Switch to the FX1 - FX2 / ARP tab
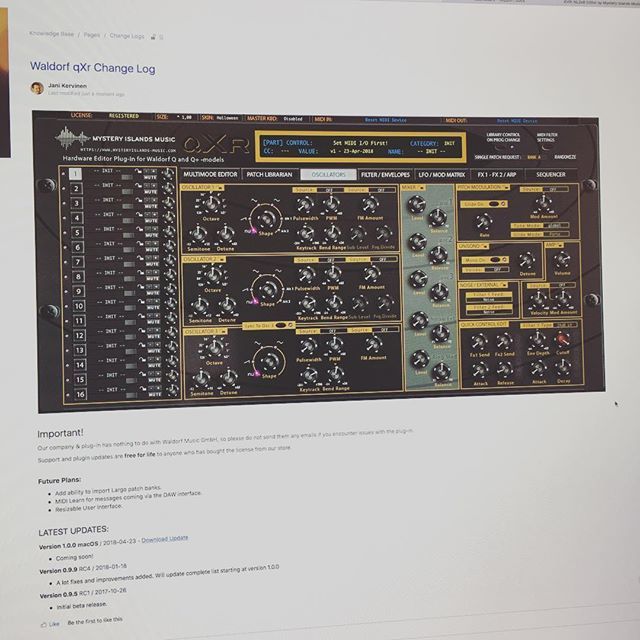The image size is (640, 640). 497,175
